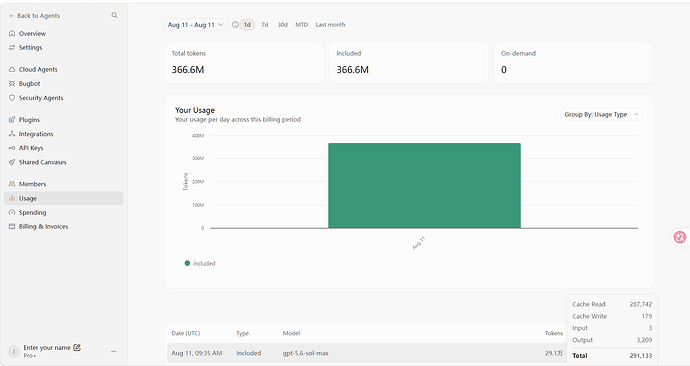Expand the Group By: Usage Type dropdown
Image resolution: width=690 pixels, height=366 pixels.
[x=601, y=114]
